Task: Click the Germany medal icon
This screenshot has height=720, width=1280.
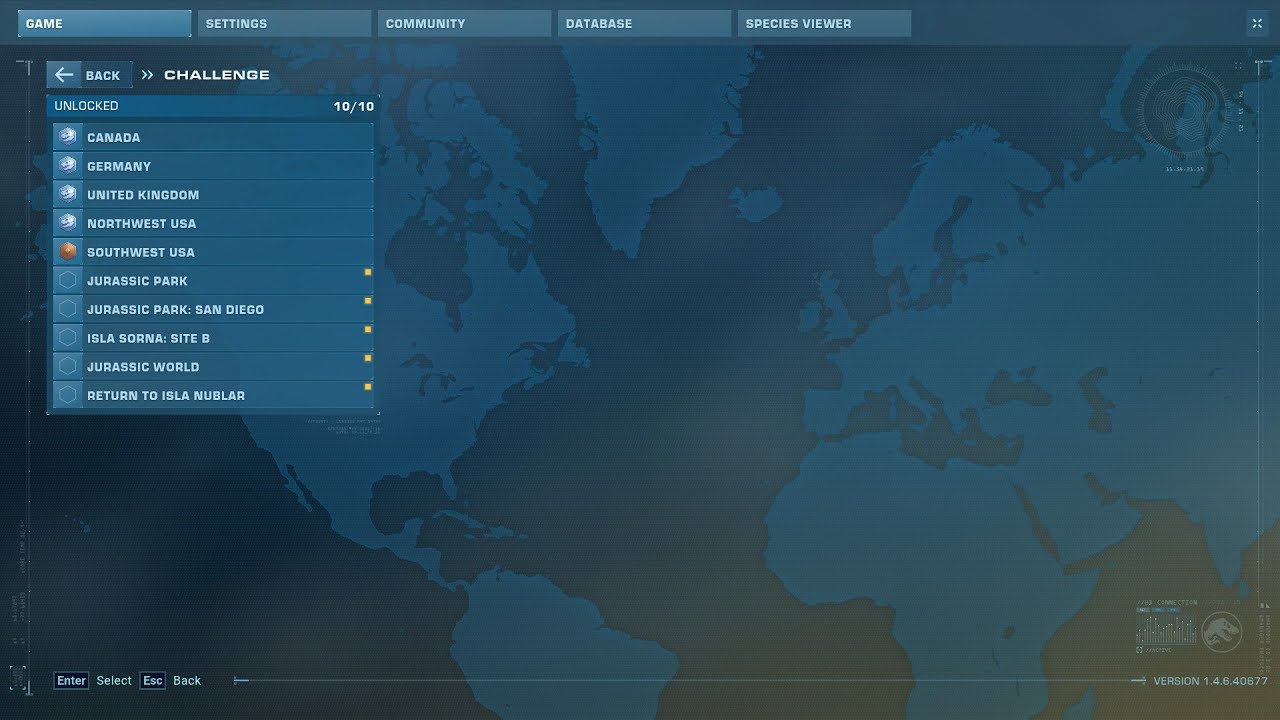Action: pos(68,166)
